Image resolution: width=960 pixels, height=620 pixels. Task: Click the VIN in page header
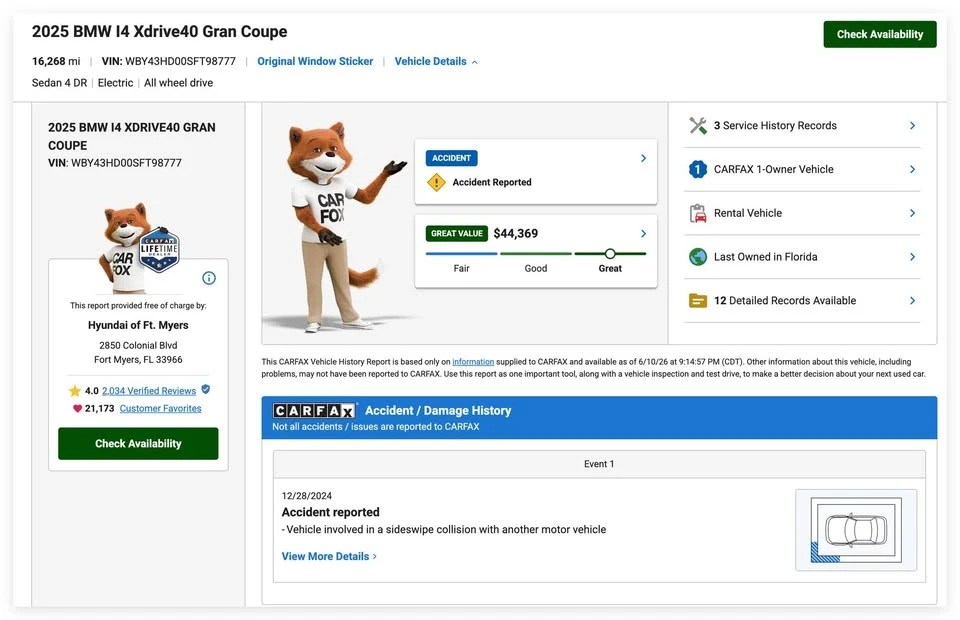click(x=168, y=61)
